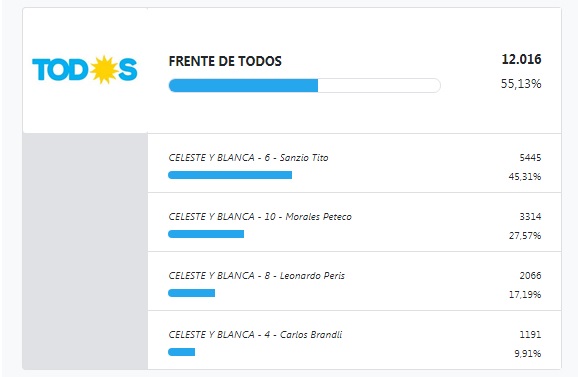Click the 45,31% percentage

click(x=525, y=177)
